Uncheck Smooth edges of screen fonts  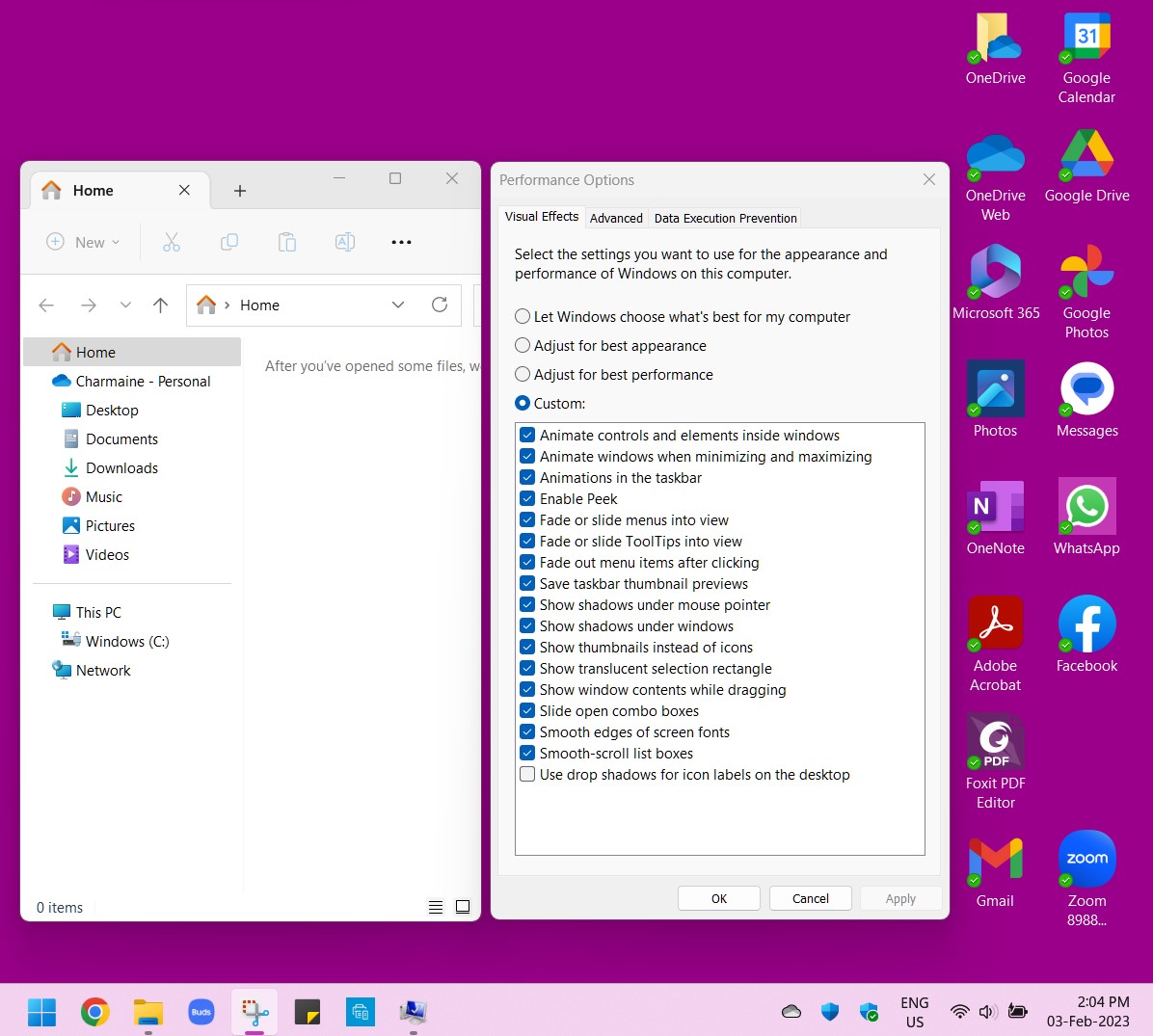click(x=527, y=731)
